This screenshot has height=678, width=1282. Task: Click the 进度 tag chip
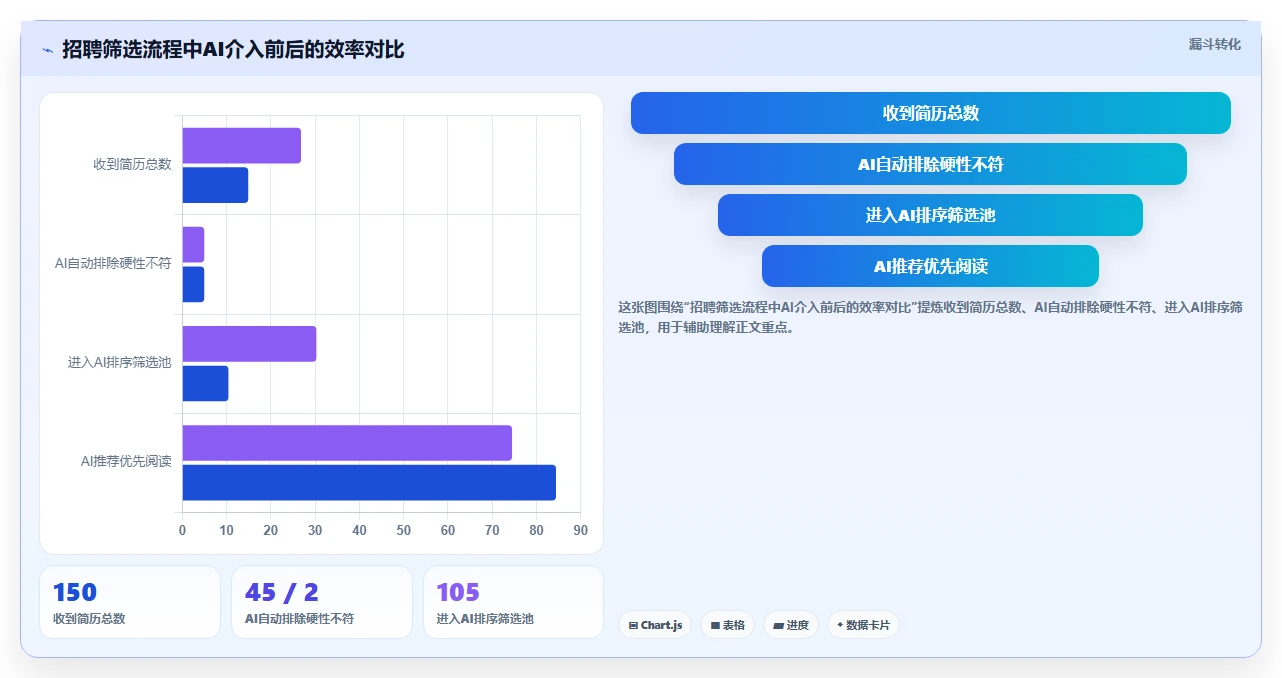(791, 625)
